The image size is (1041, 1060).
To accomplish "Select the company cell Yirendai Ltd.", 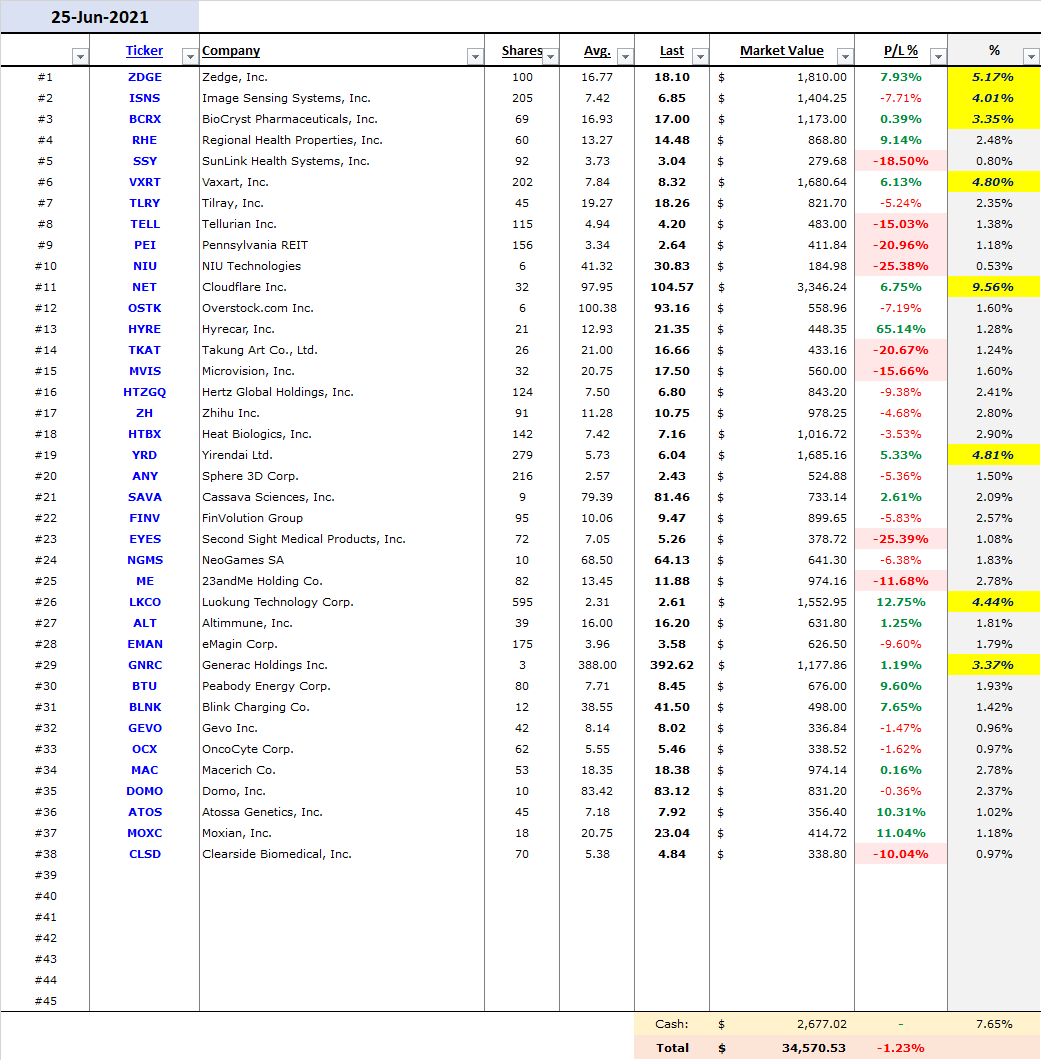I will tap(342, 456).
